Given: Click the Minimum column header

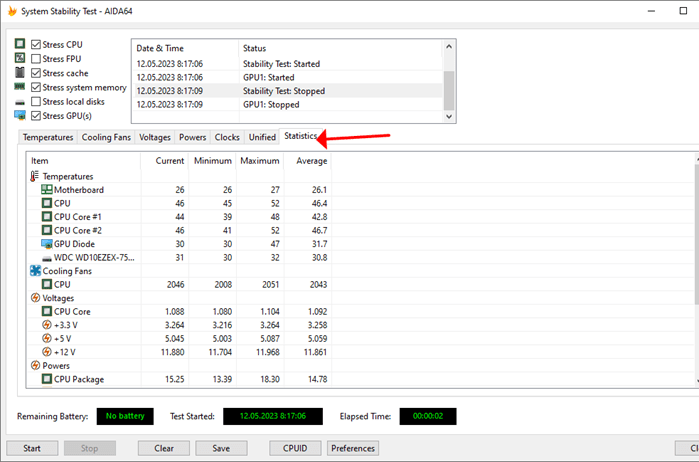Looking at the screenshot, I should pos(213,161).
